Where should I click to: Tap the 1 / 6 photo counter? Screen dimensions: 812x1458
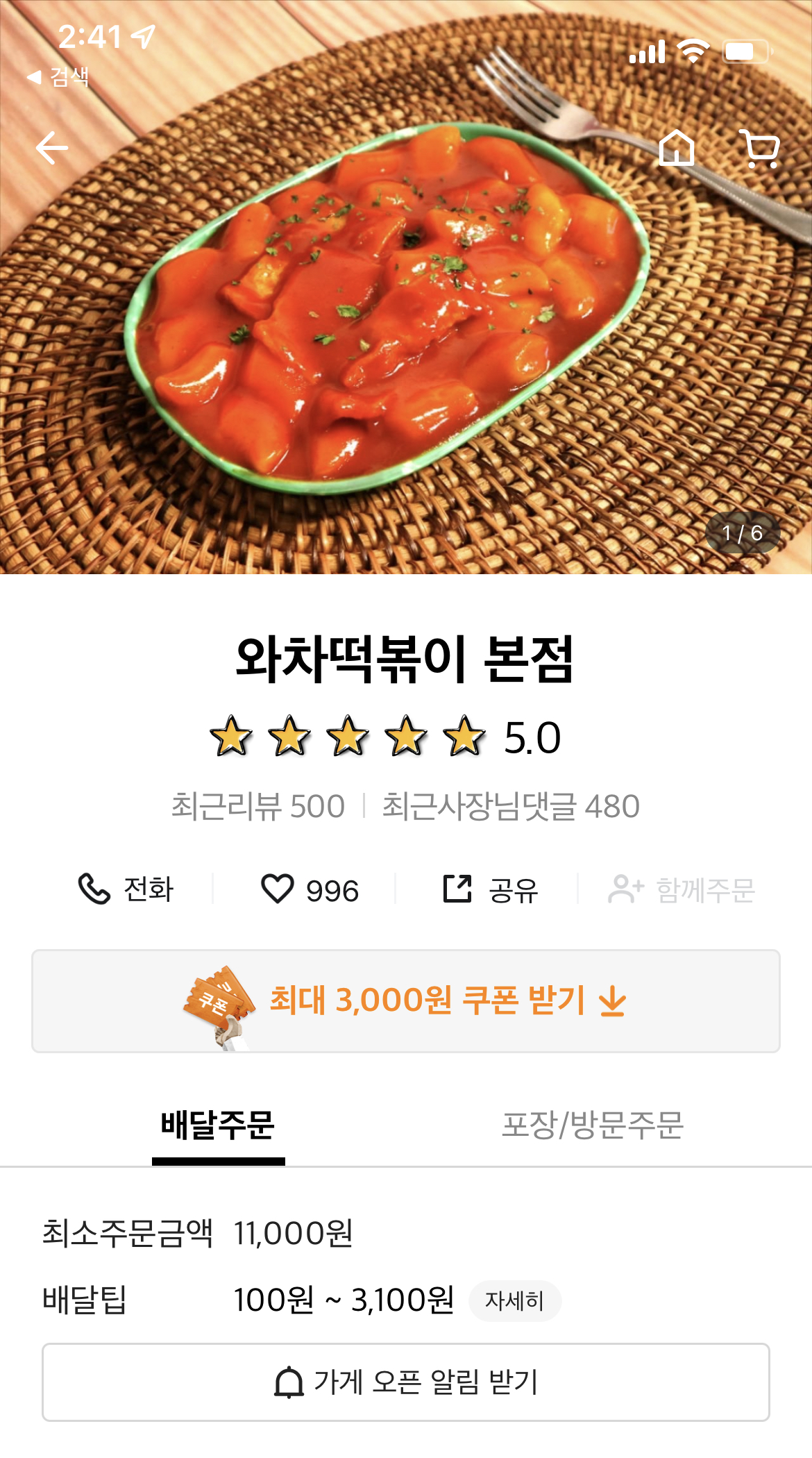tap(743, 533)
